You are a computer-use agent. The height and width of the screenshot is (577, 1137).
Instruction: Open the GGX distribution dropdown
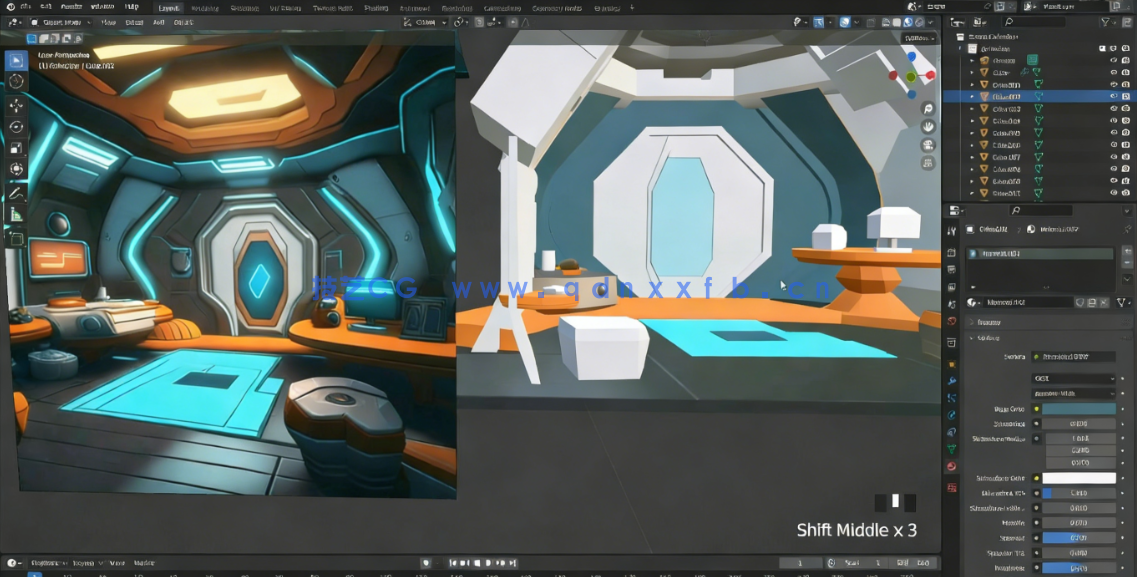pyautogui.click(x=1074, y=379)
